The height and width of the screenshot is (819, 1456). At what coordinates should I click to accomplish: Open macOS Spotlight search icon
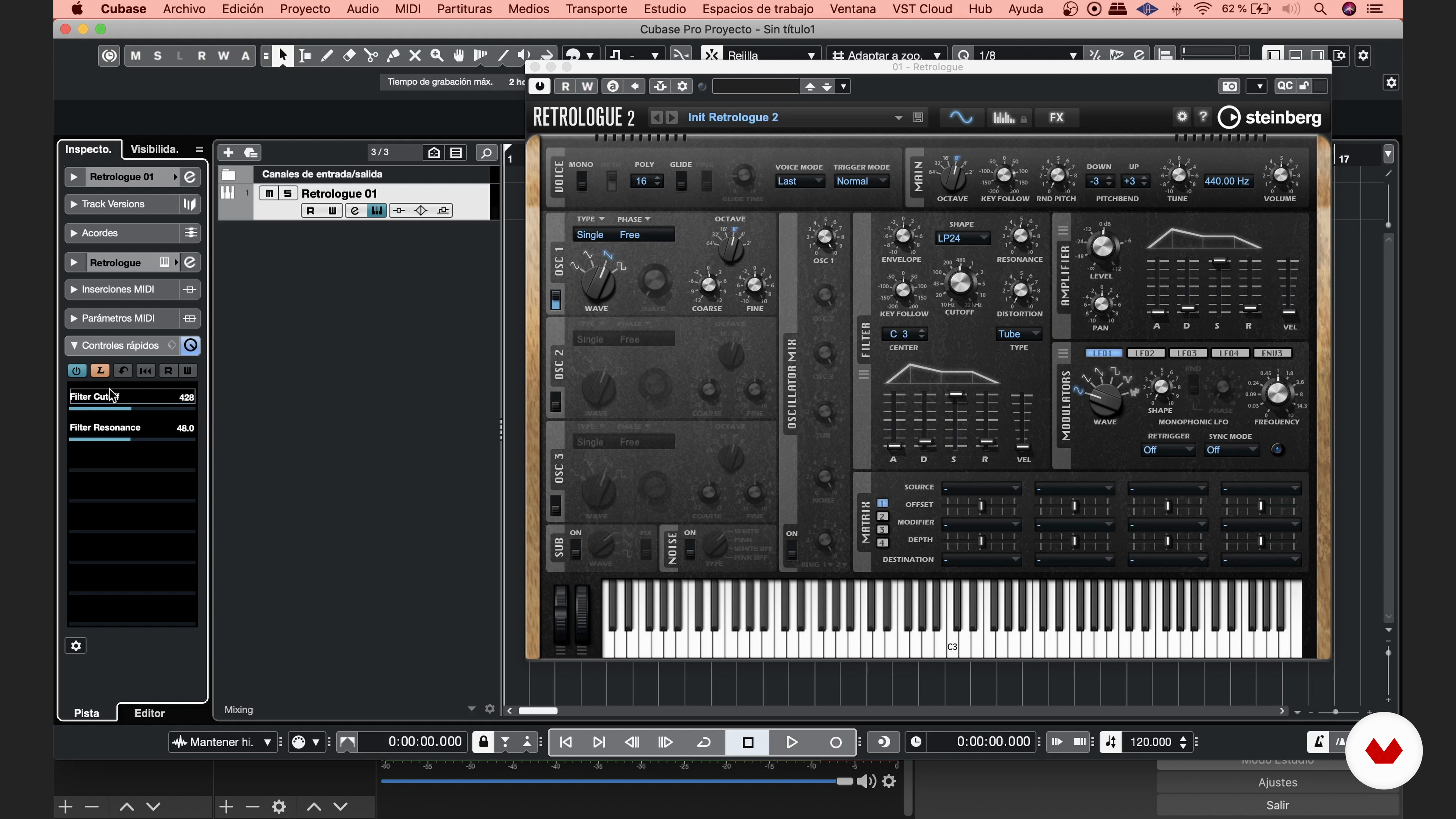[x=1320, y=9]
